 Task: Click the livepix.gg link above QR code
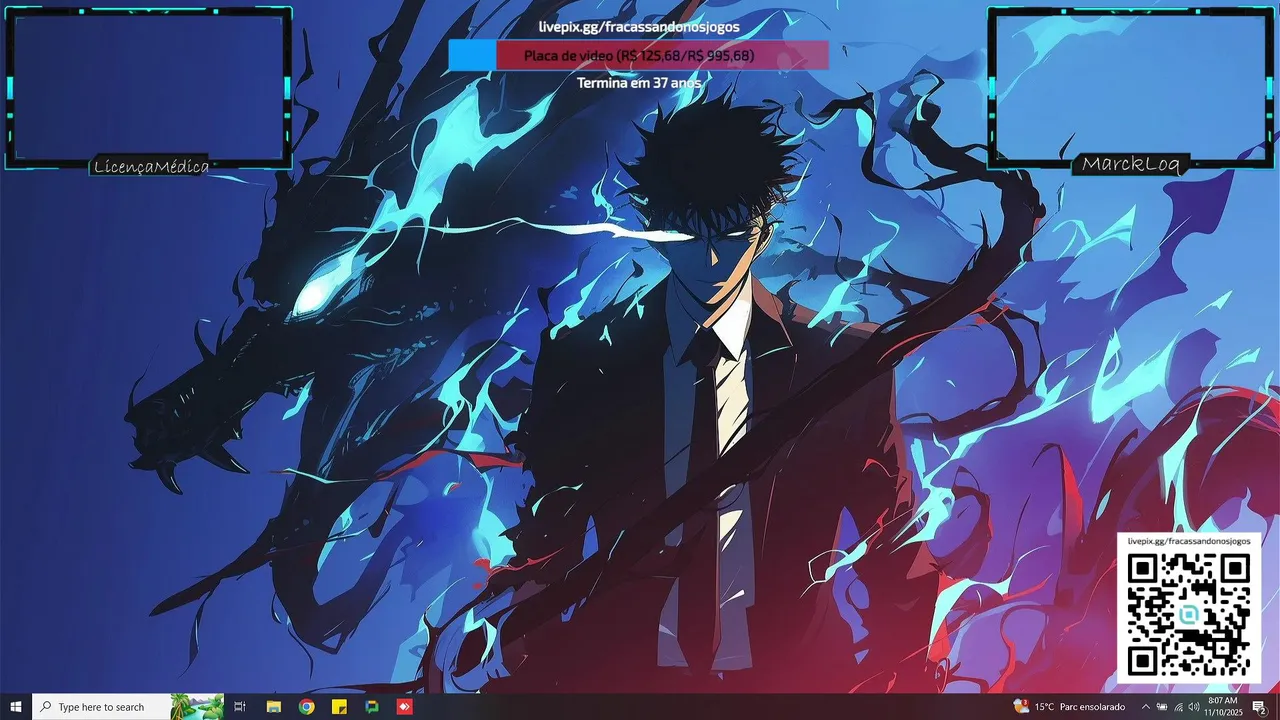pyautogui.click(x=1189, y=541)
